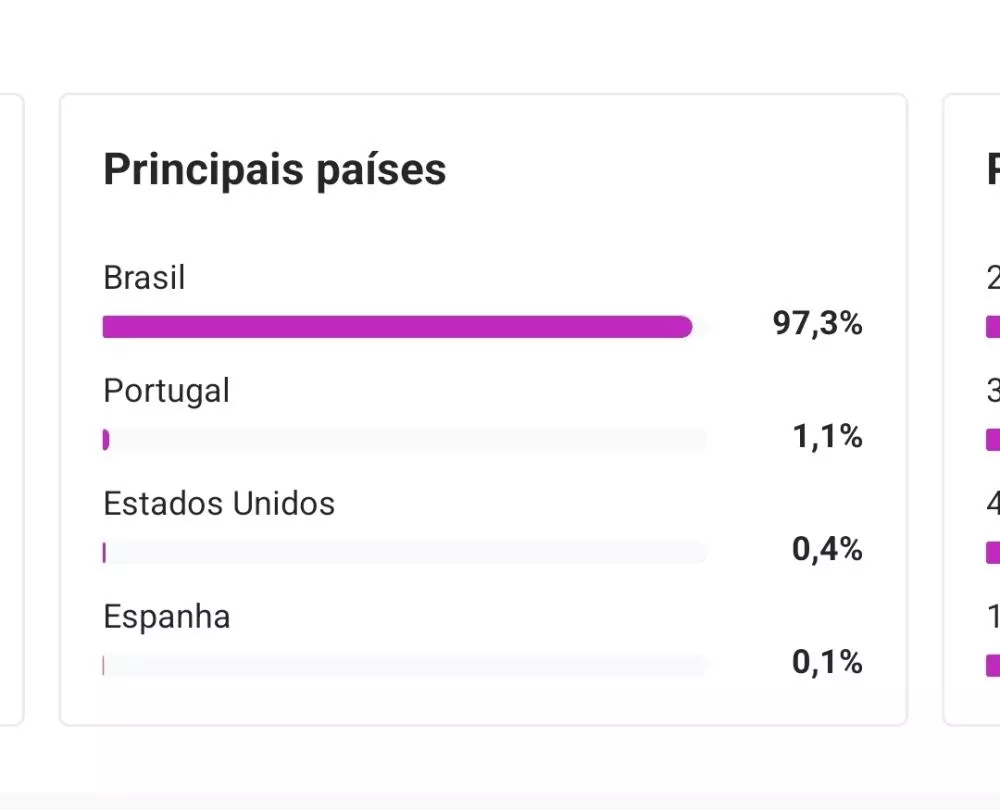
Task: Click the Principais países card heading
Action: (275, 170)
